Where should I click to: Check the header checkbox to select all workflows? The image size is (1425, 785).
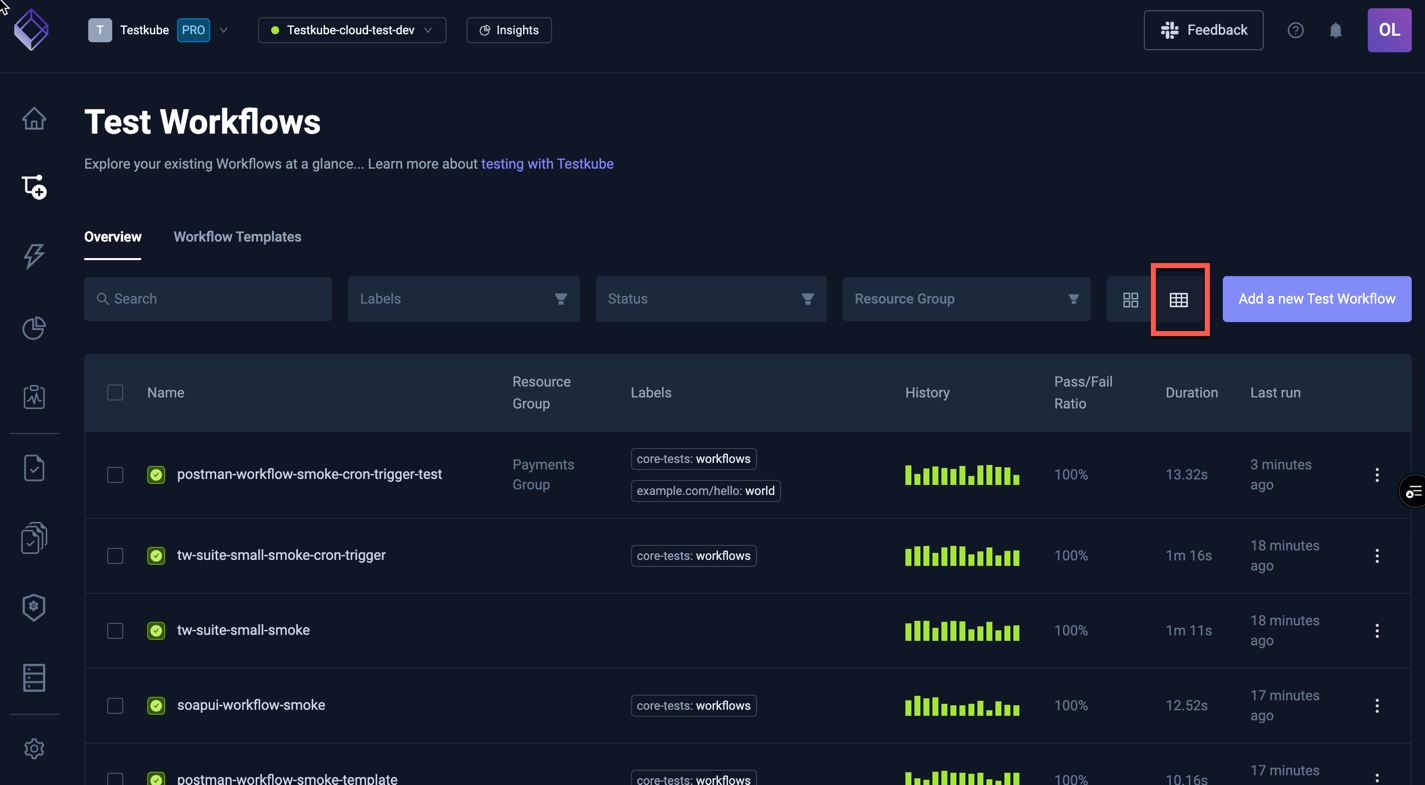tap(115, 392)
